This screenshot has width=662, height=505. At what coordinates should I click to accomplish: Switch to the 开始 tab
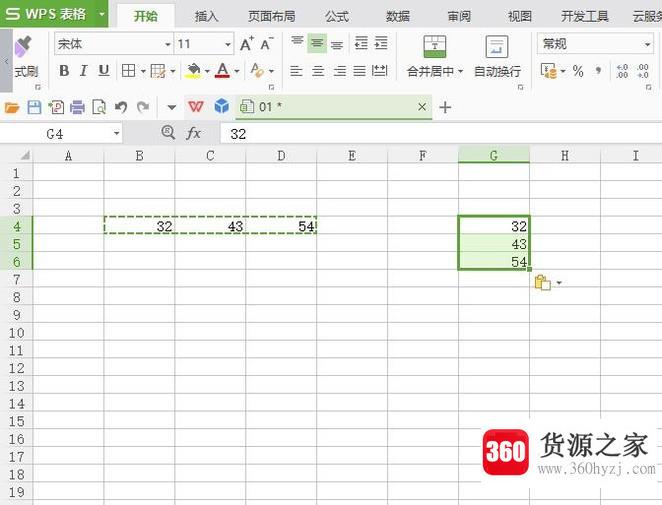[145, 16]
